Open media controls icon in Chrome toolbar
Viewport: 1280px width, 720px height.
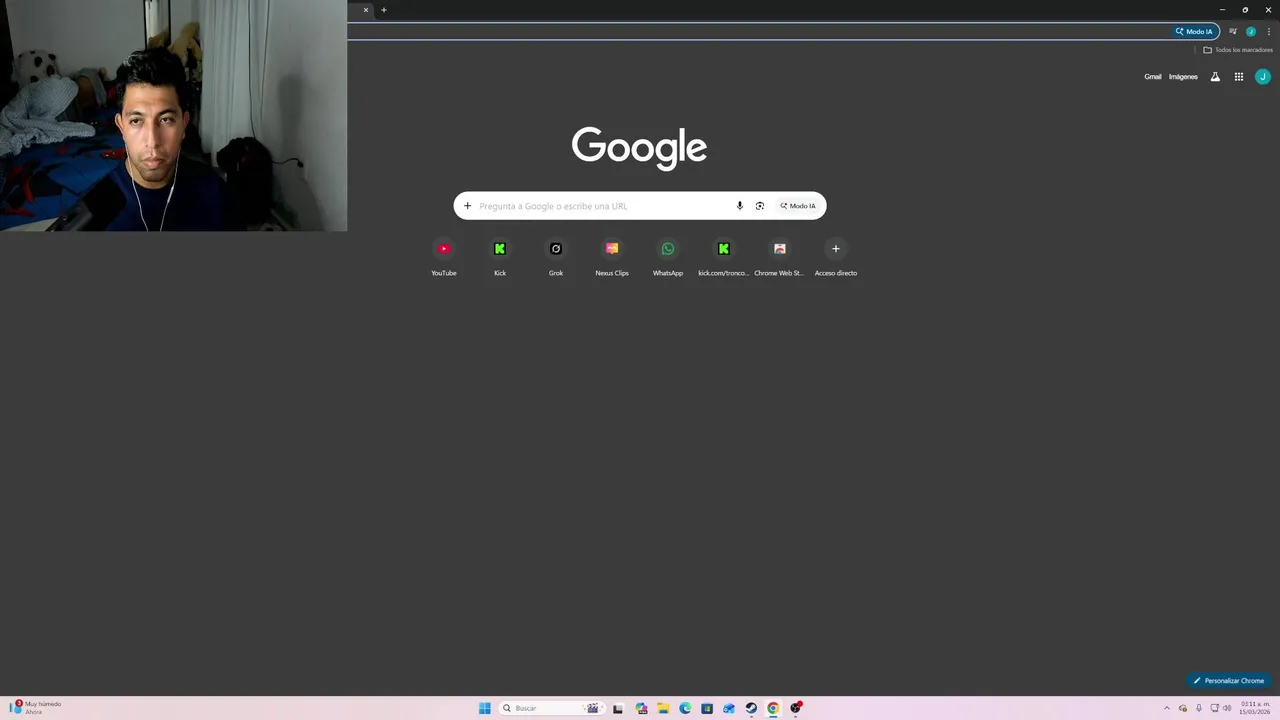pos(1233,31)
